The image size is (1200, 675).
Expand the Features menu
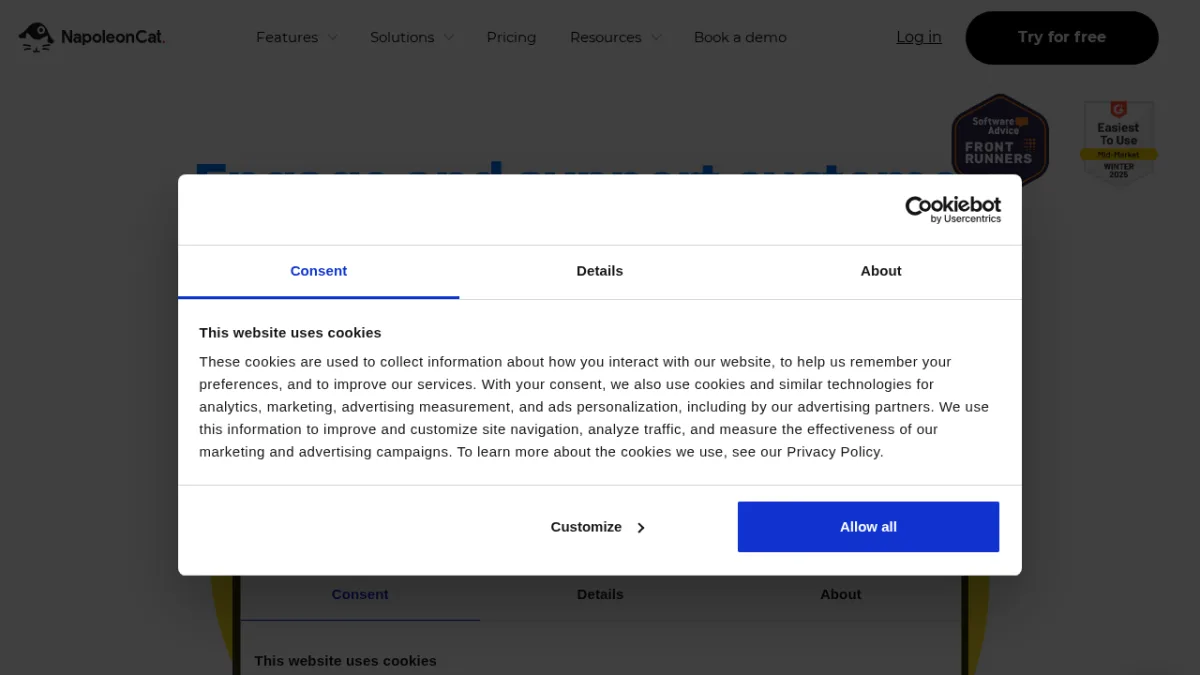296,37
